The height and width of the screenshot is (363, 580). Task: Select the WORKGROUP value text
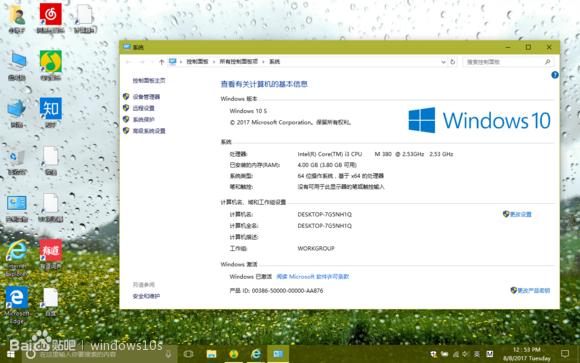click(316, 249)
